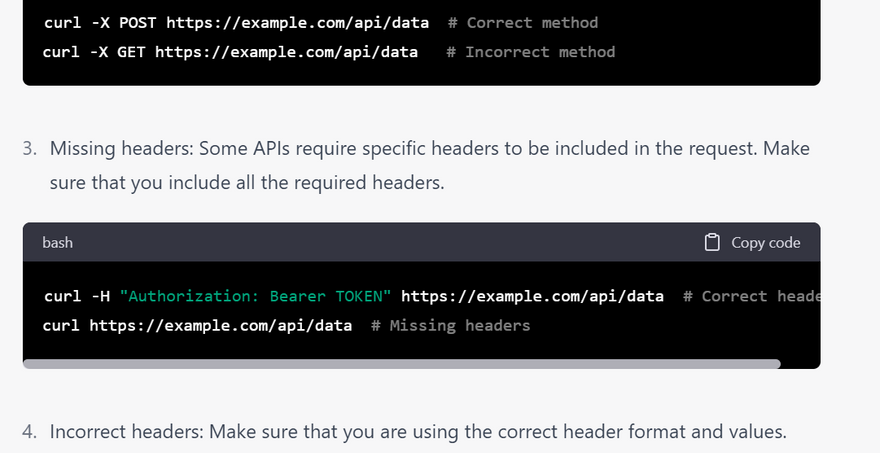Click the list number "4." marker
Viewport: 880px width, 453px height.
pyautogui.click(x=30, y=432)
